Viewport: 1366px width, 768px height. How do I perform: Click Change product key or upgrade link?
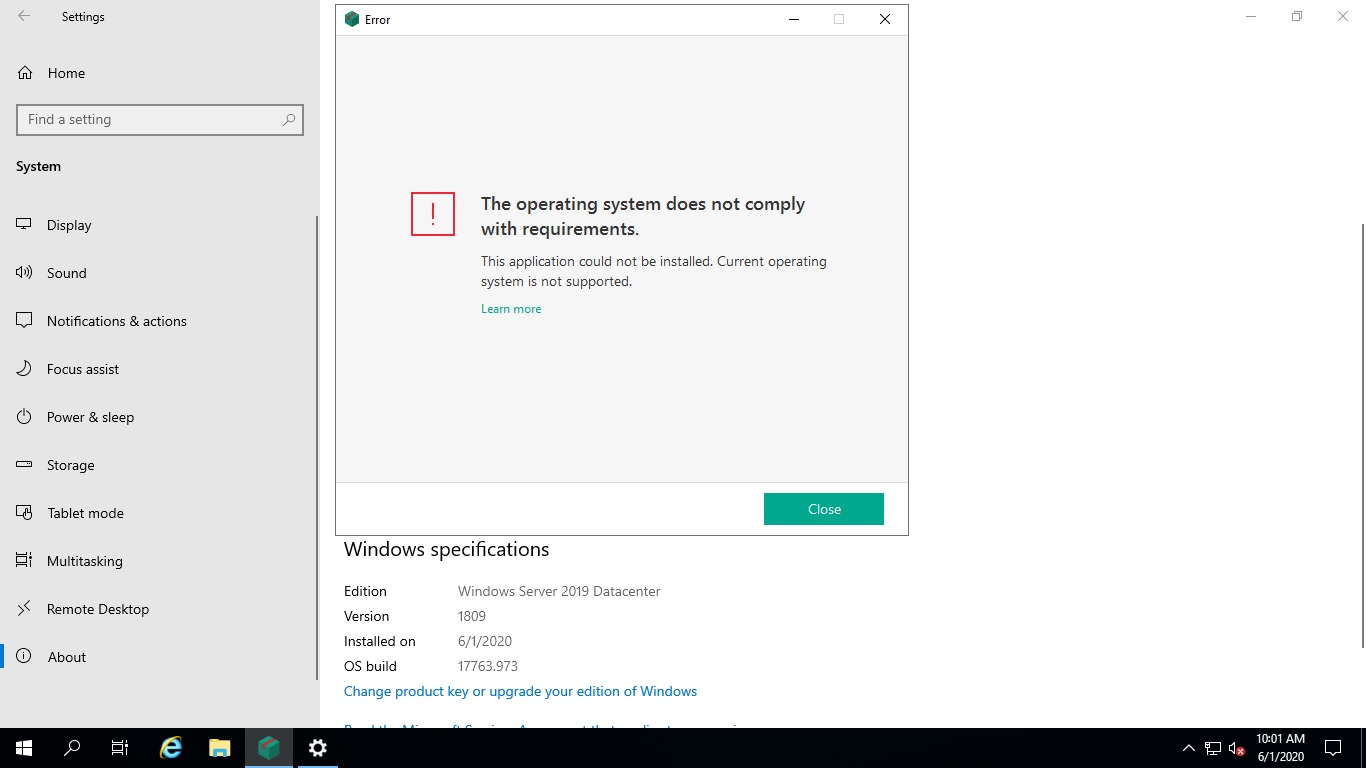click(x=520, y=691)
